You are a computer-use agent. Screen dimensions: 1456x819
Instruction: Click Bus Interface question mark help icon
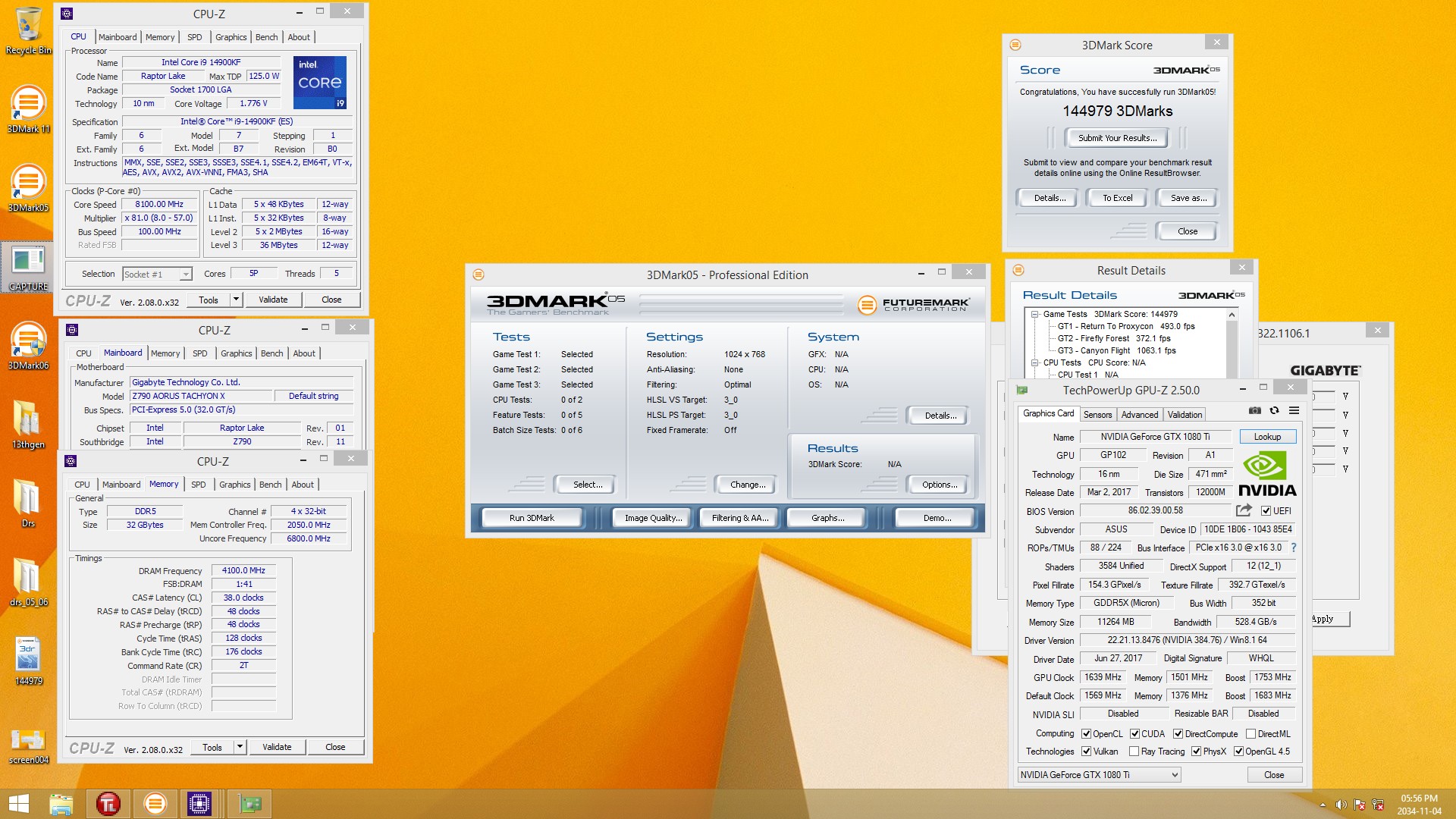point(1294,548)
